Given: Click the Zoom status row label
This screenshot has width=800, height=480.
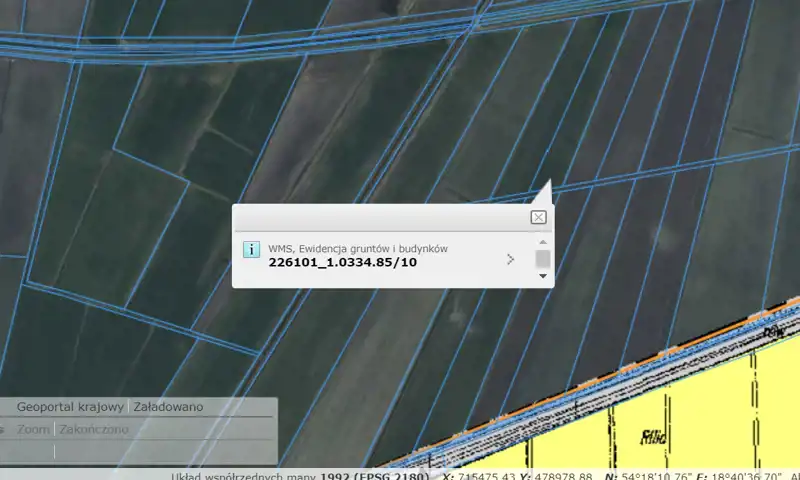Looking at the screenshot, I should point(33,429).
